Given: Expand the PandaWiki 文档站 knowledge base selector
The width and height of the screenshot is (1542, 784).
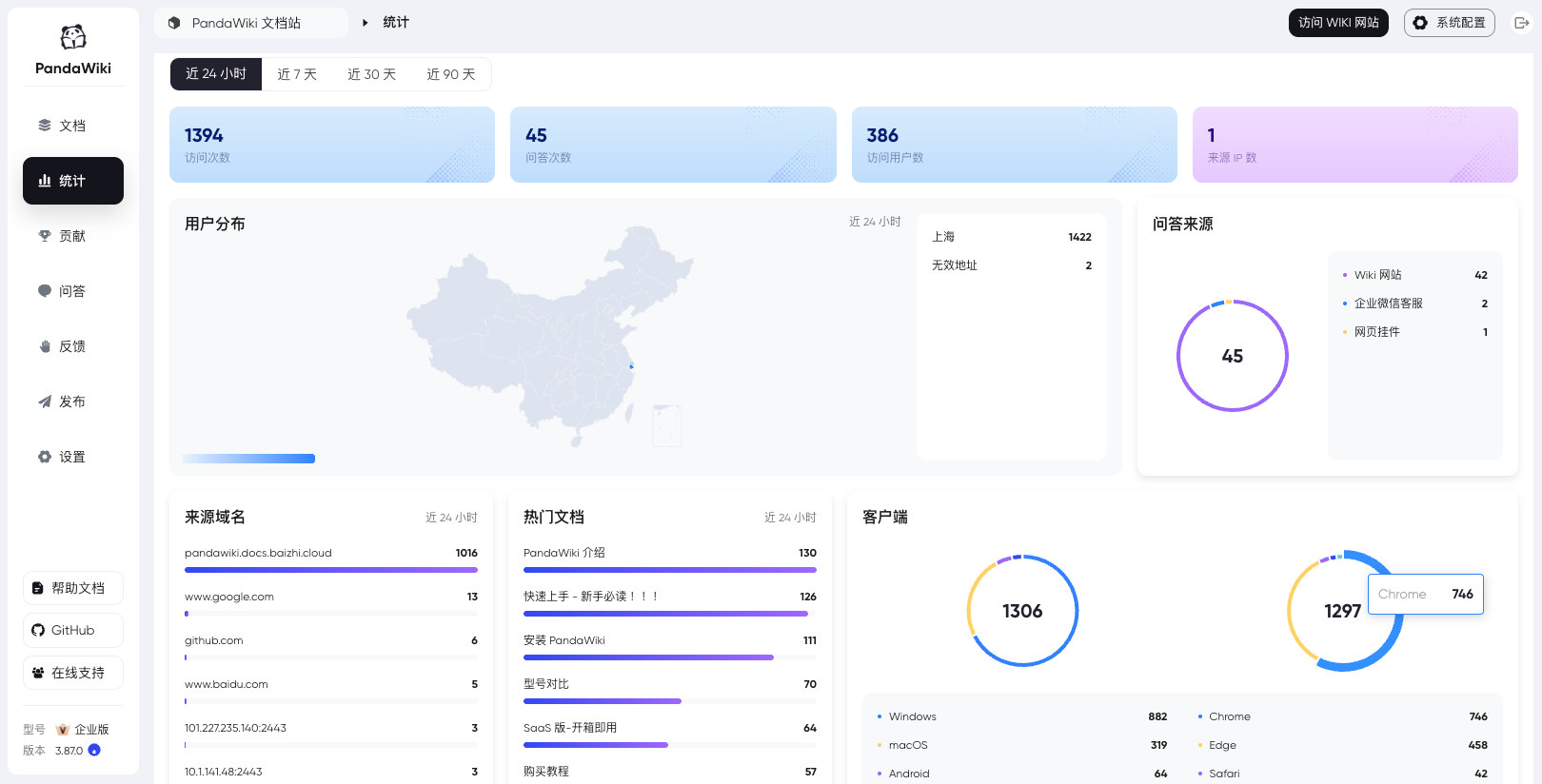Looking at the screenshot, I should 251,23.
